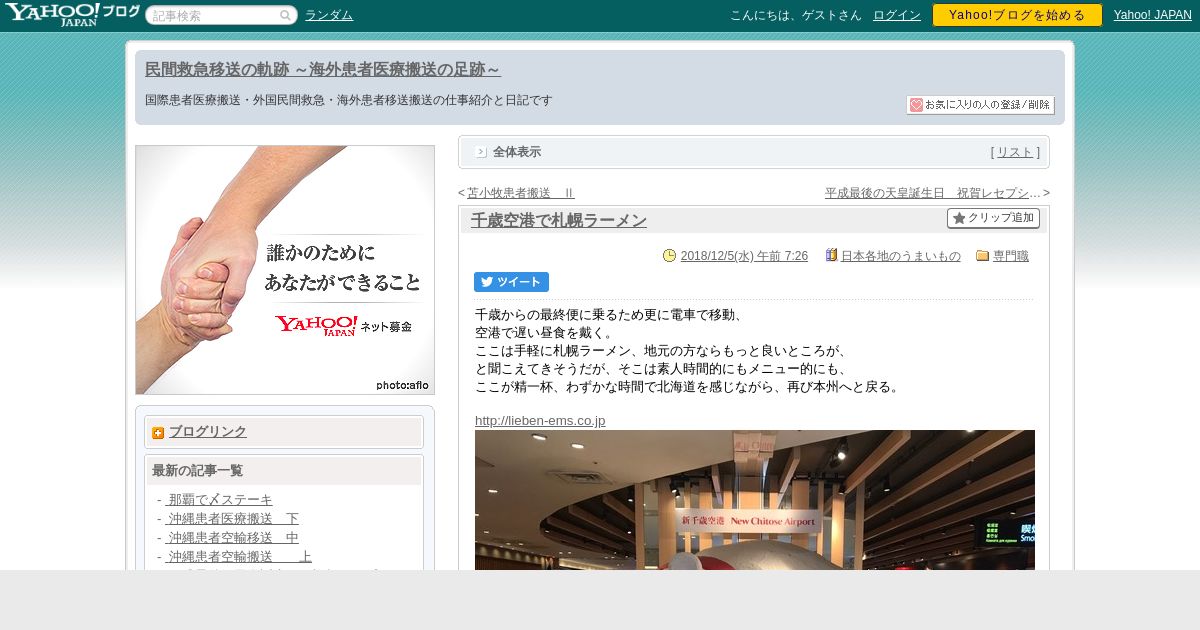Click the Yahoo! JAPAN Blog logo
The image size is (1200, 630).
click(72, 15)
